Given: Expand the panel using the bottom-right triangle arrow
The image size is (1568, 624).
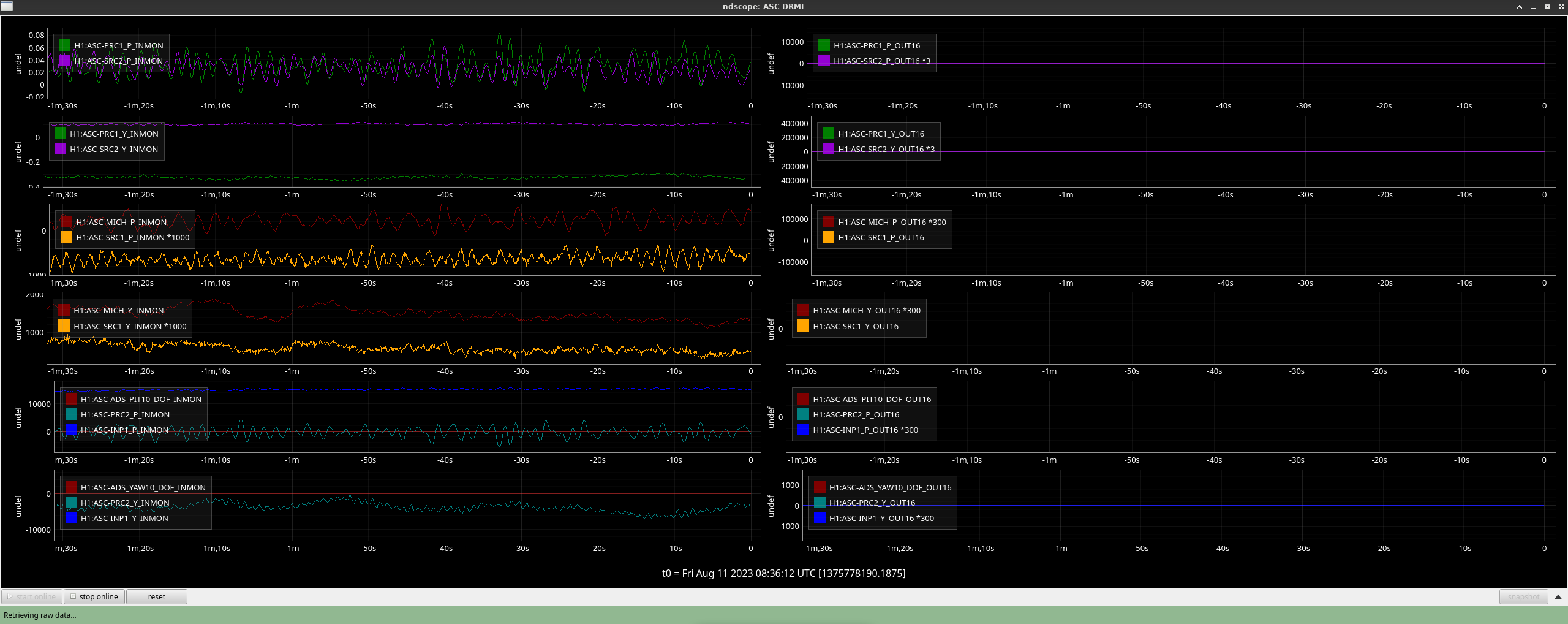Looking at the screenshot, I should click(x=1558, y=596).
